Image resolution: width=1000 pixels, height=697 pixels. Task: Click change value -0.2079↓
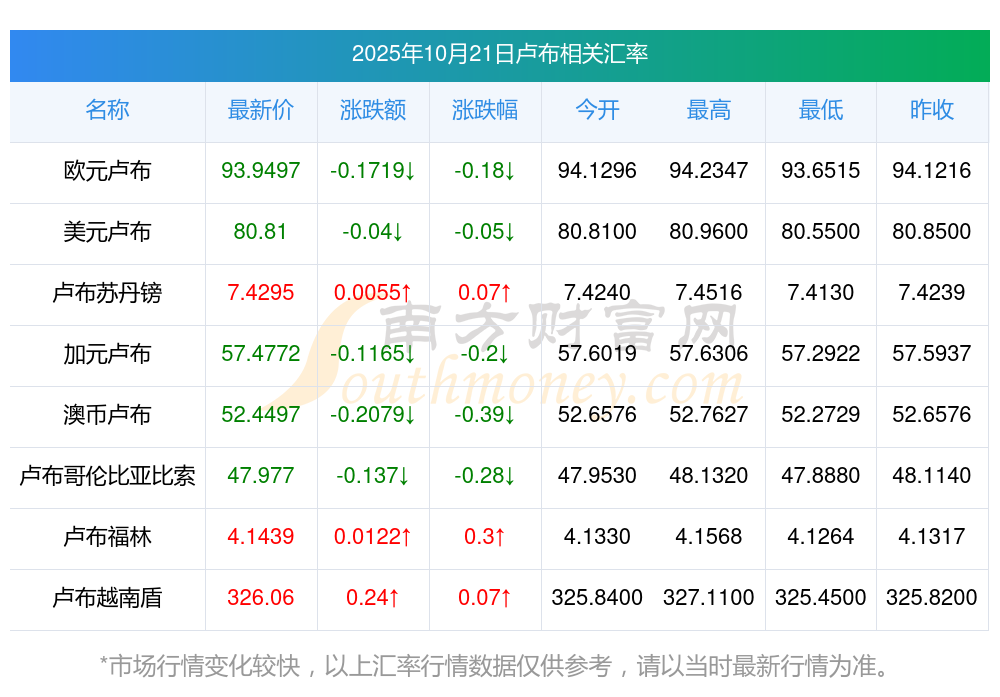pos(372,415)
